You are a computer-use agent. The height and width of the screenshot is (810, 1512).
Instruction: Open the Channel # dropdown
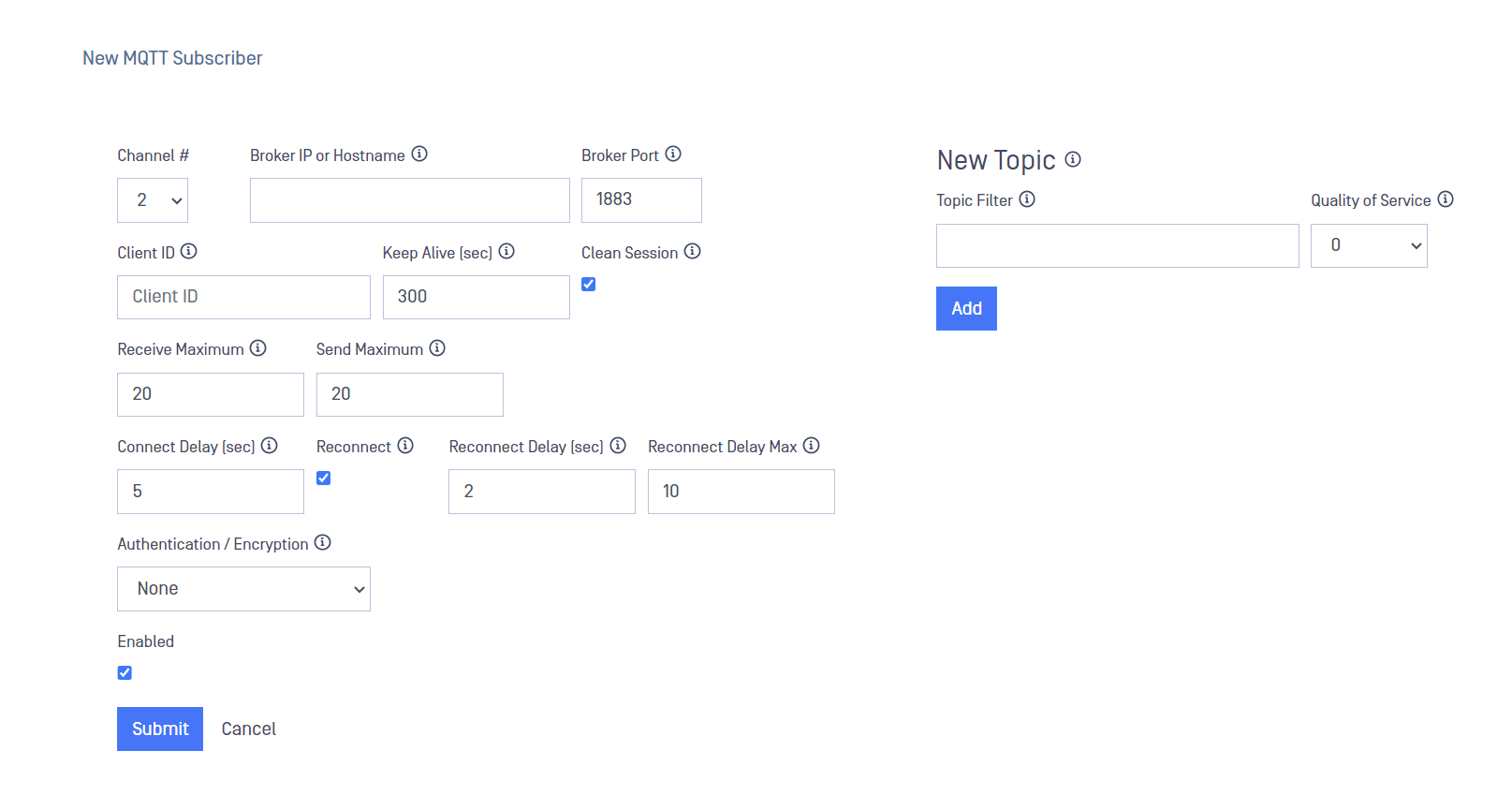tap(153, 200)
